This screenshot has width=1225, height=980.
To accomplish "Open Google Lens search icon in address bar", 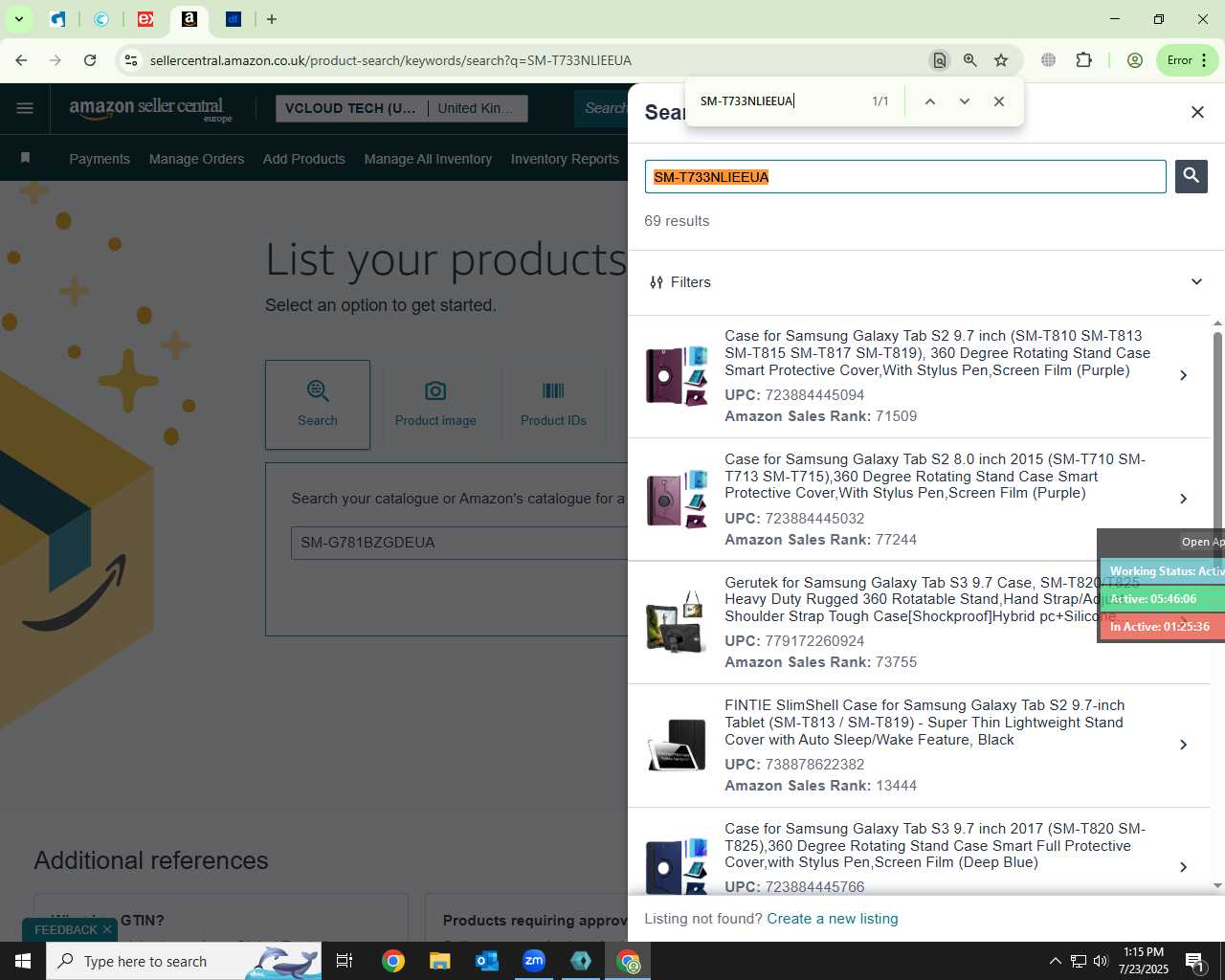I will click(x=940, y=60).
